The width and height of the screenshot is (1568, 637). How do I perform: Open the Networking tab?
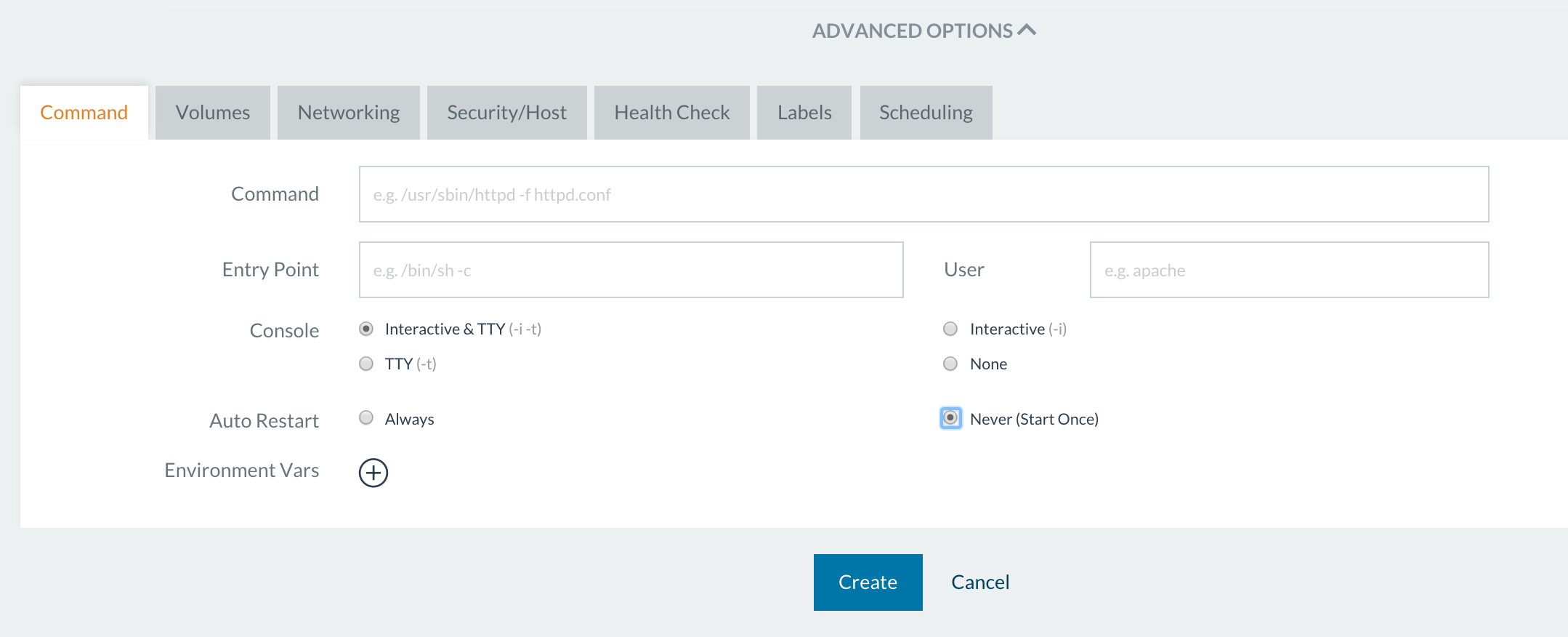click(x=349, y=113)
